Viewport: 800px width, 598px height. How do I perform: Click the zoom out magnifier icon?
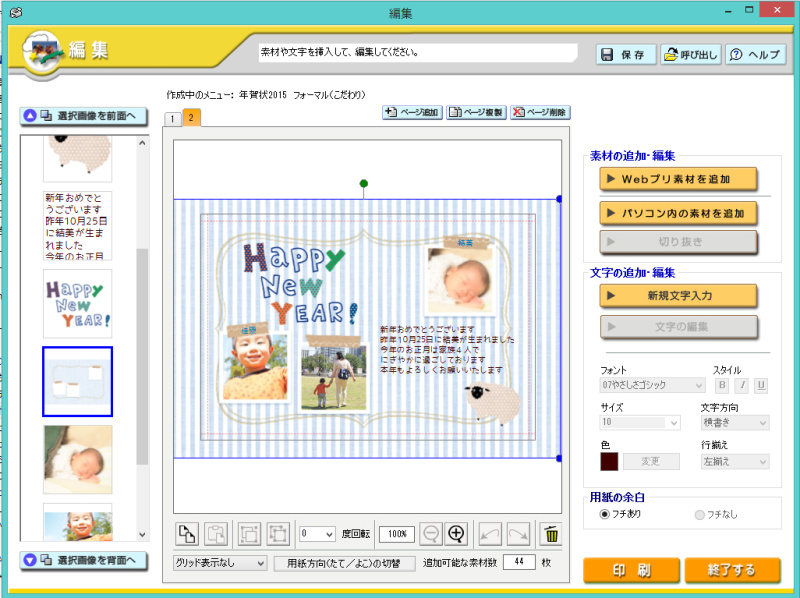tap(431, 534)
